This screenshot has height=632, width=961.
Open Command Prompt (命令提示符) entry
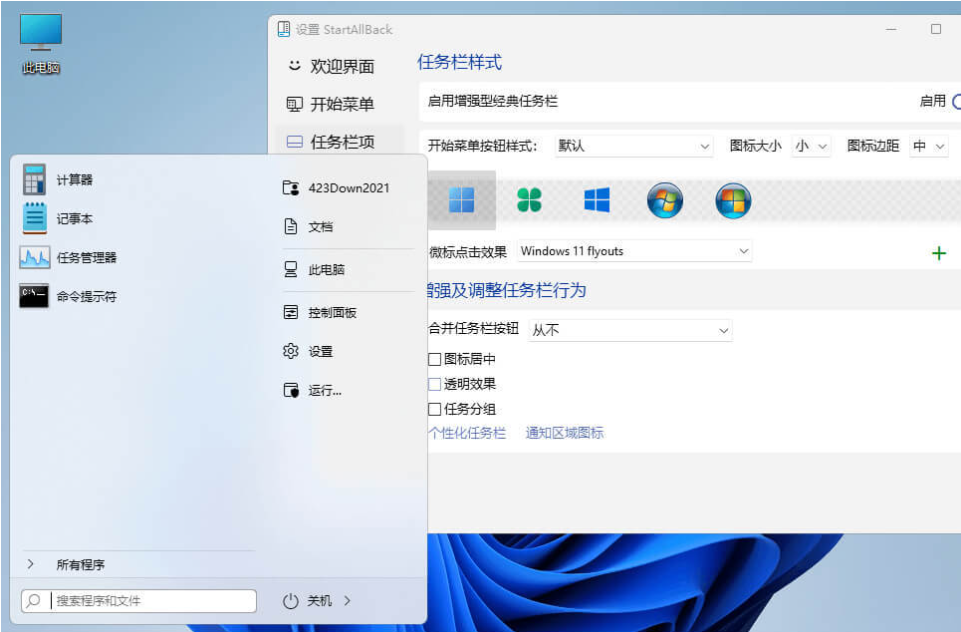[x=68, y=297]
